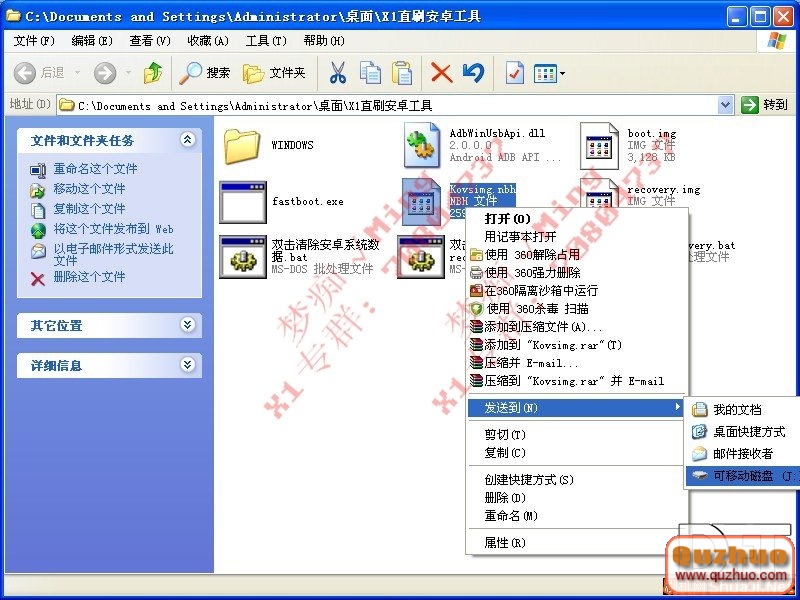
Task: Select the 双击清除安卓系统数据.bat file icon
Action: [243, 257]
